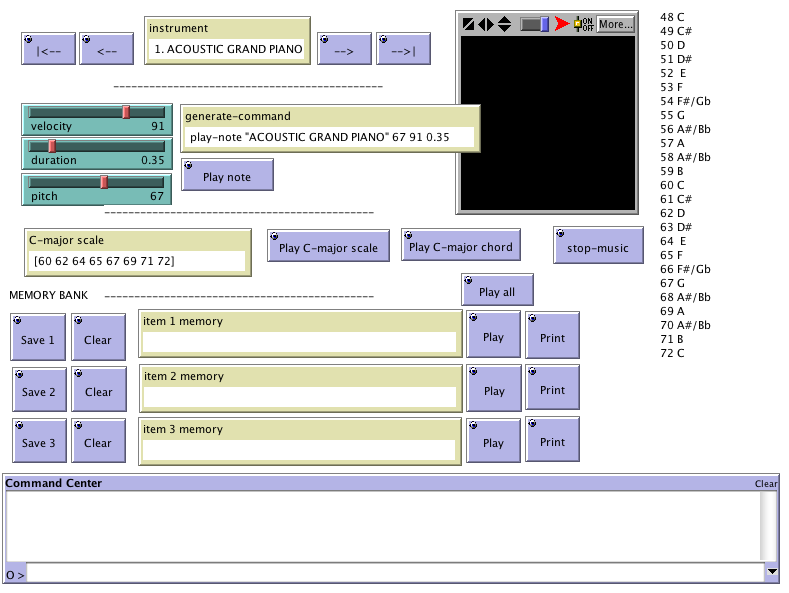The height and width of the screenshot is (593, 789).
Task: Open the More... view options button
Action: tap(615, 23)
